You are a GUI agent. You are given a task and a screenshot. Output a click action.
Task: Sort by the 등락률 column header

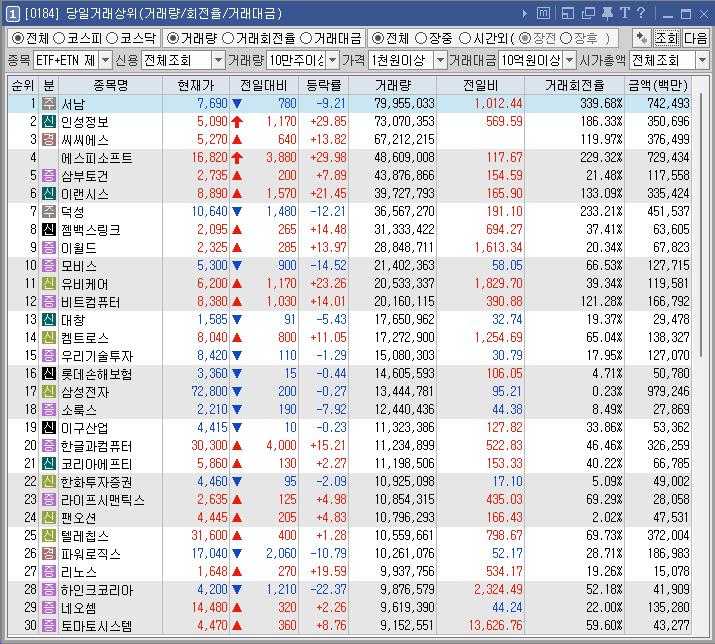pos(323,85)
